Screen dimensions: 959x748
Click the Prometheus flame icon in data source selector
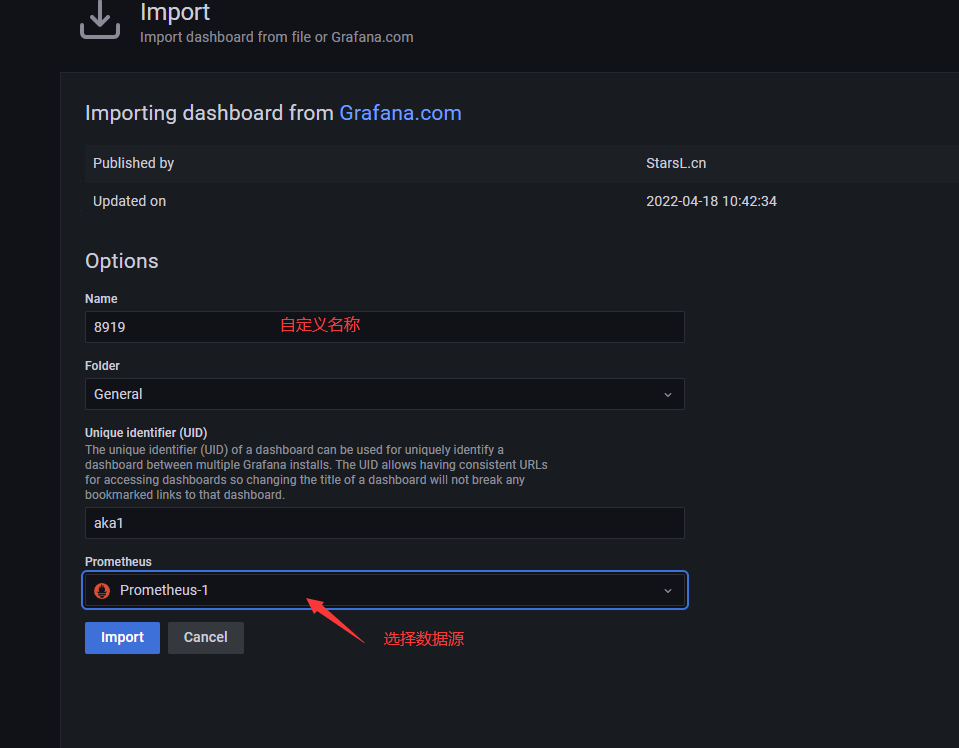tap(101, 591)
